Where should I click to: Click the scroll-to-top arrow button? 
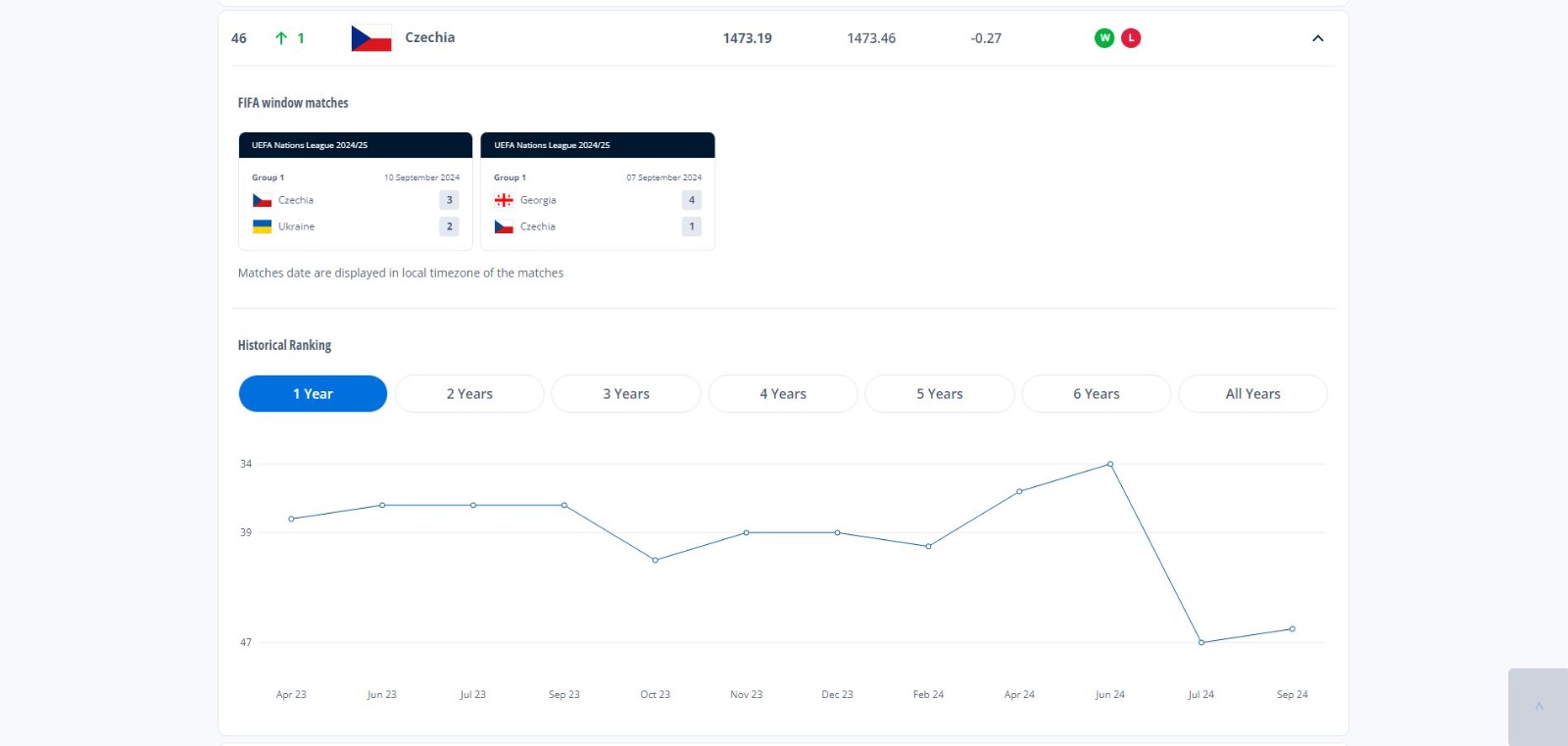pyautogui.click(x=1539, y=707)
